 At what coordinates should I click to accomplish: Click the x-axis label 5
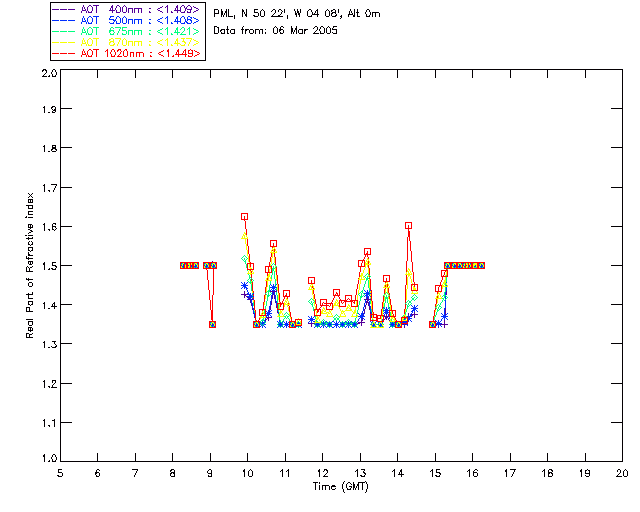[x=60, y=473]
